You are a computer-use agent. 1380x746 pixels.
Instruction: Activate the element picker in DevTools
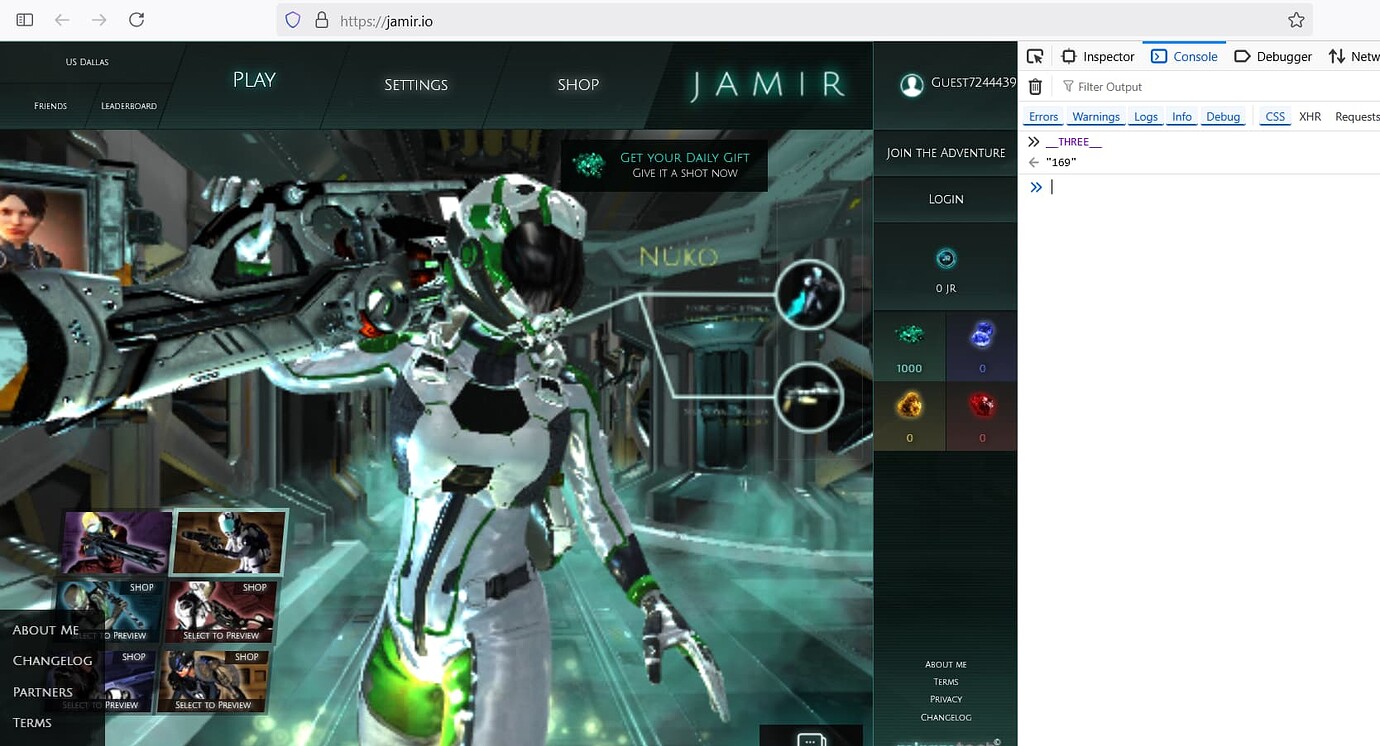tap(1035, 56)
